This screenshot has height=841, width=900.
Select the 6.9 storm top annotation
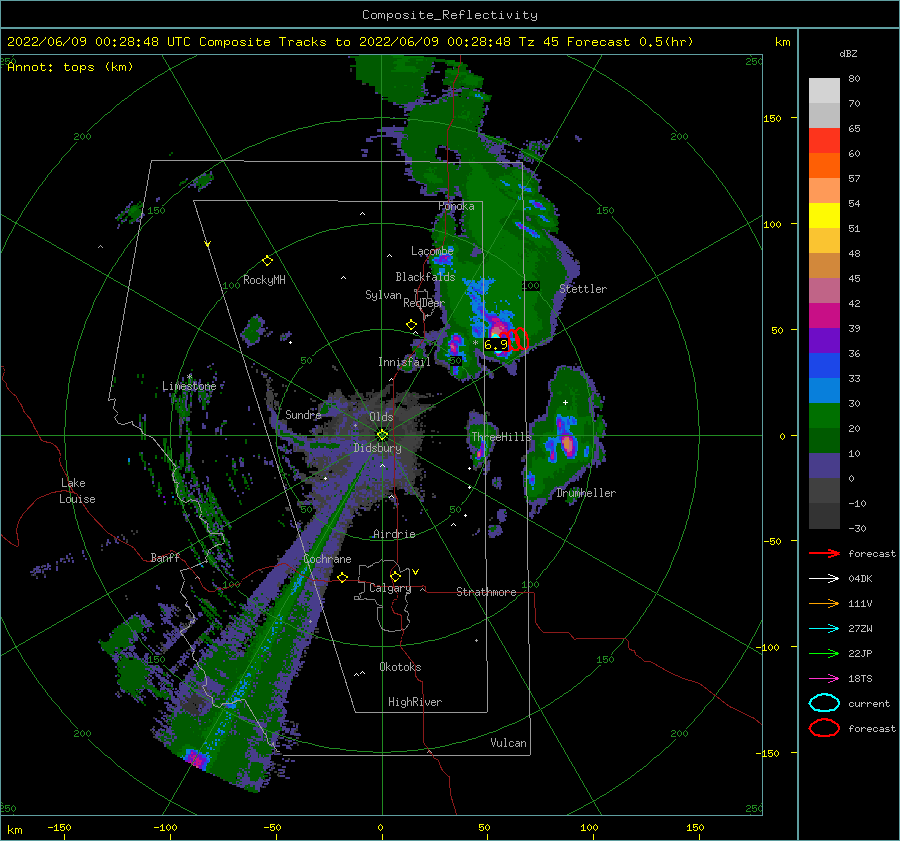pyautogui.click(x=495, y=344)
